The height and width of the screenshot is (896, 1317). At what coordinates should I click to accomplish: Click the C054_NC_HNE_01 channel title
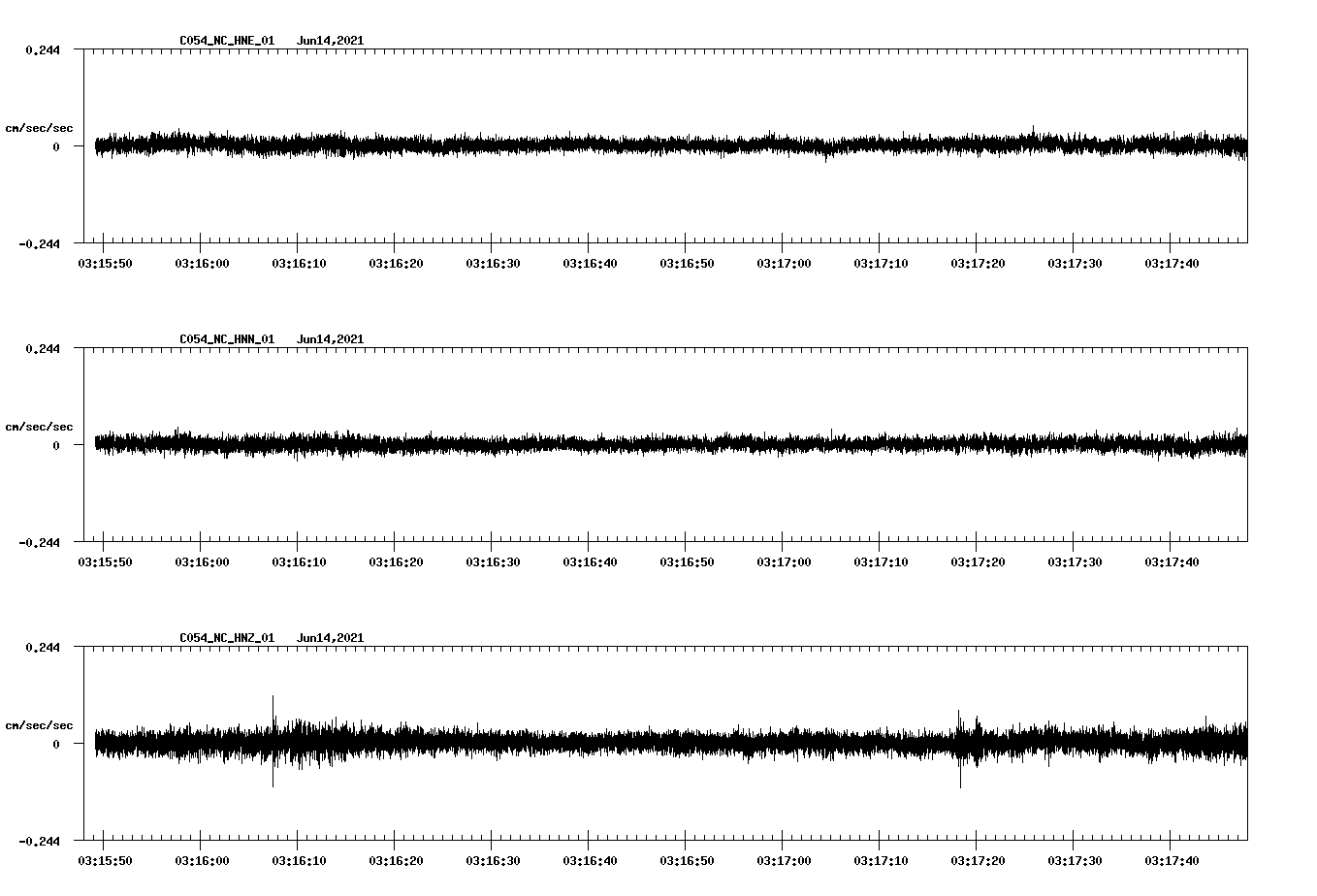(x=227, y=41)
